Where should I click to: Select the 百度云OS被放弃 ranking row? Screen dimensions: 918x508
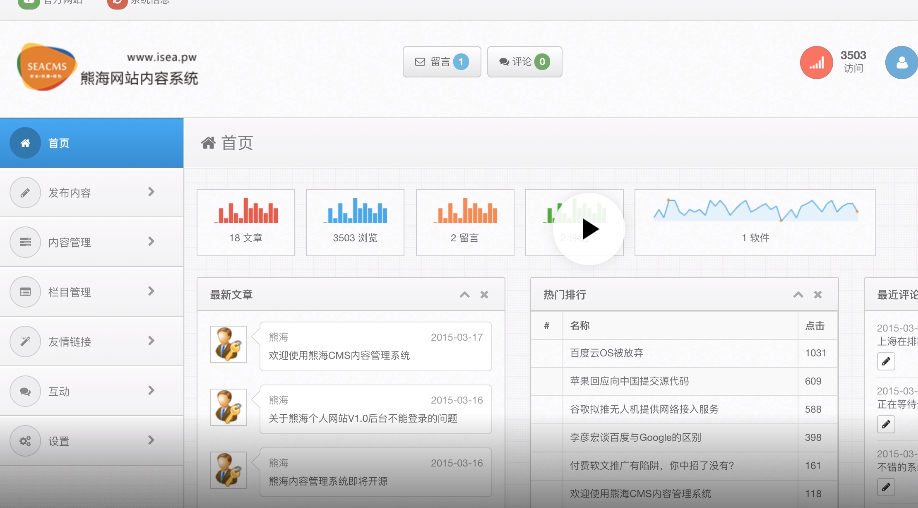tap(684, 353)
